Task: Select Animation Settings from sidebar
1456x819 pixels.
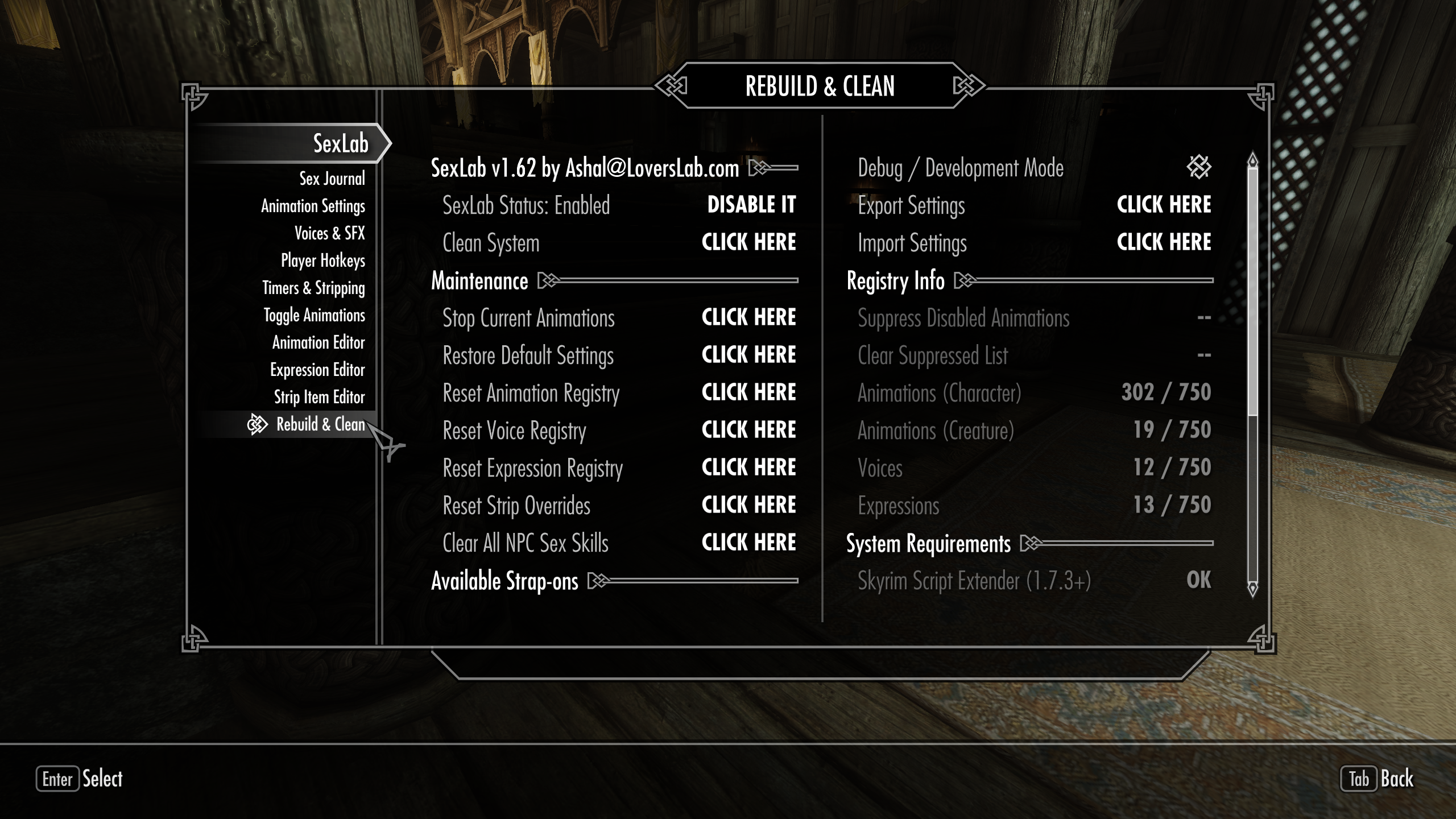Action: click(311, 206)
